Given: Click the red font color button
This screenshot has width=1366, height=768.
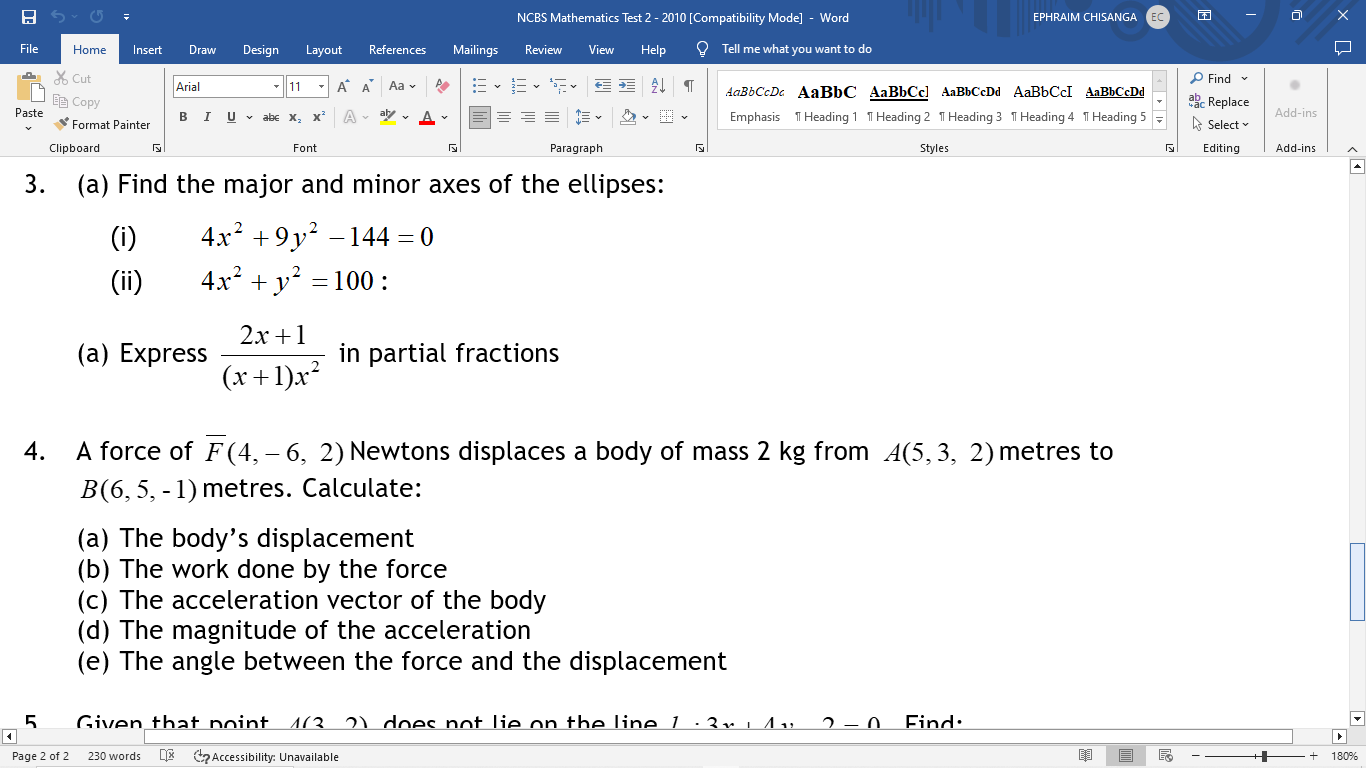Looking at the screenshot, I should [427, 117].
